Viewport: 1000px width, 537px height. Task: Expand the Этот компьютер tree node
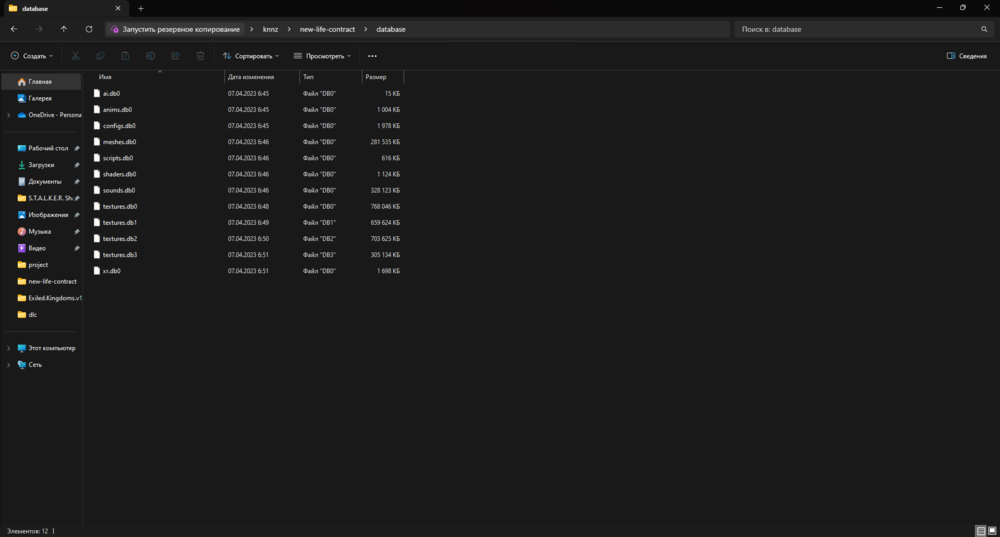tap(8, 348)
